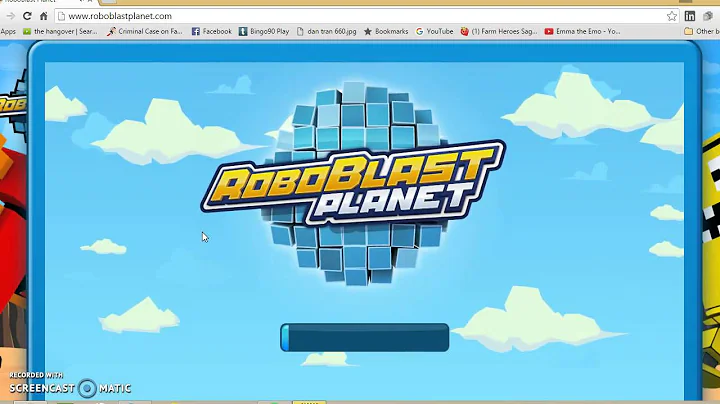This screenshot has width=720, height=404.
Task: Click the RoboBlast Planet logo
Action: click(354, 182)
